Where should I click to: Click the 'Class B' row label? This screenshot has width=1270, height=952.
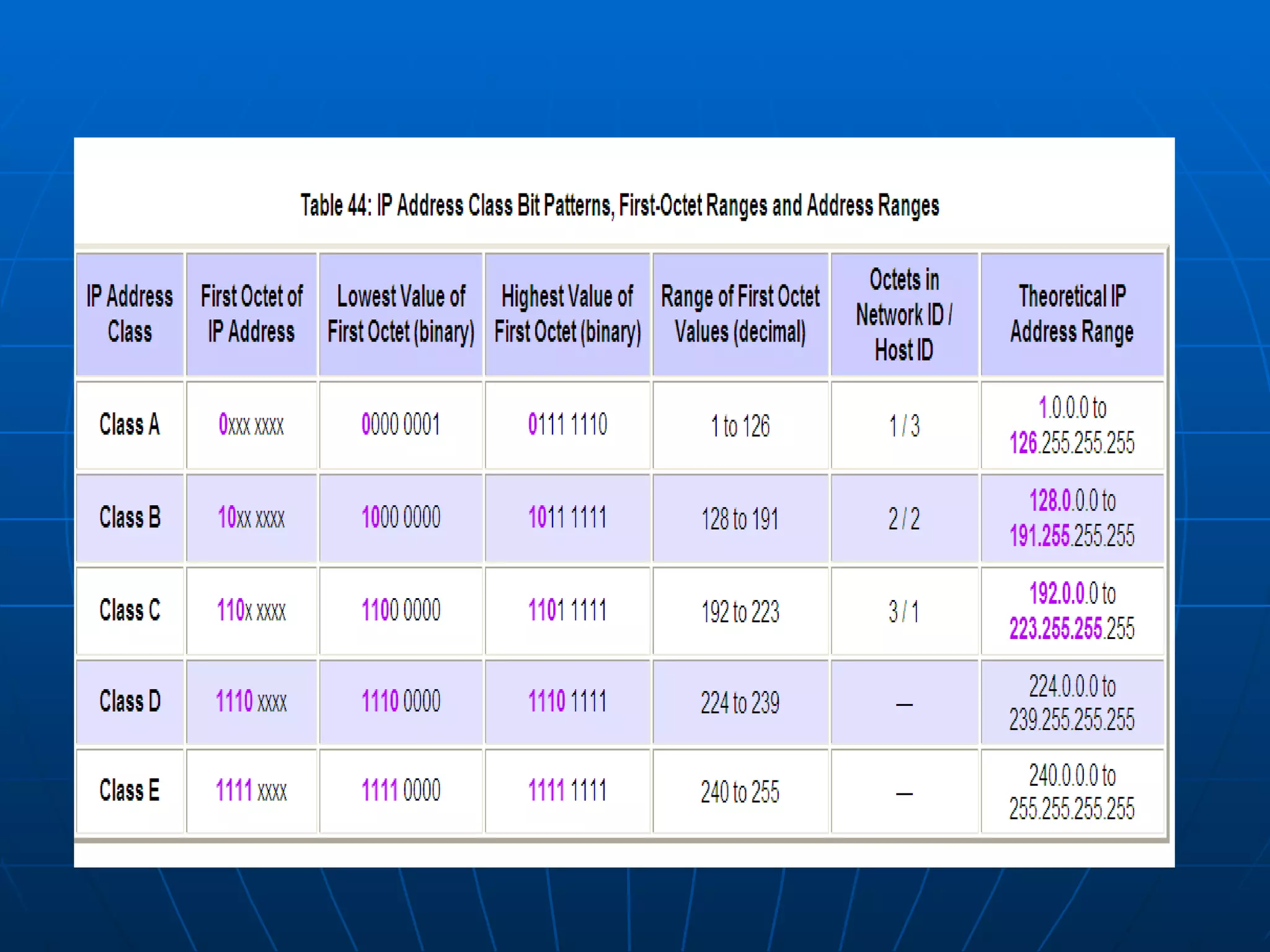[x=130, y=518]
